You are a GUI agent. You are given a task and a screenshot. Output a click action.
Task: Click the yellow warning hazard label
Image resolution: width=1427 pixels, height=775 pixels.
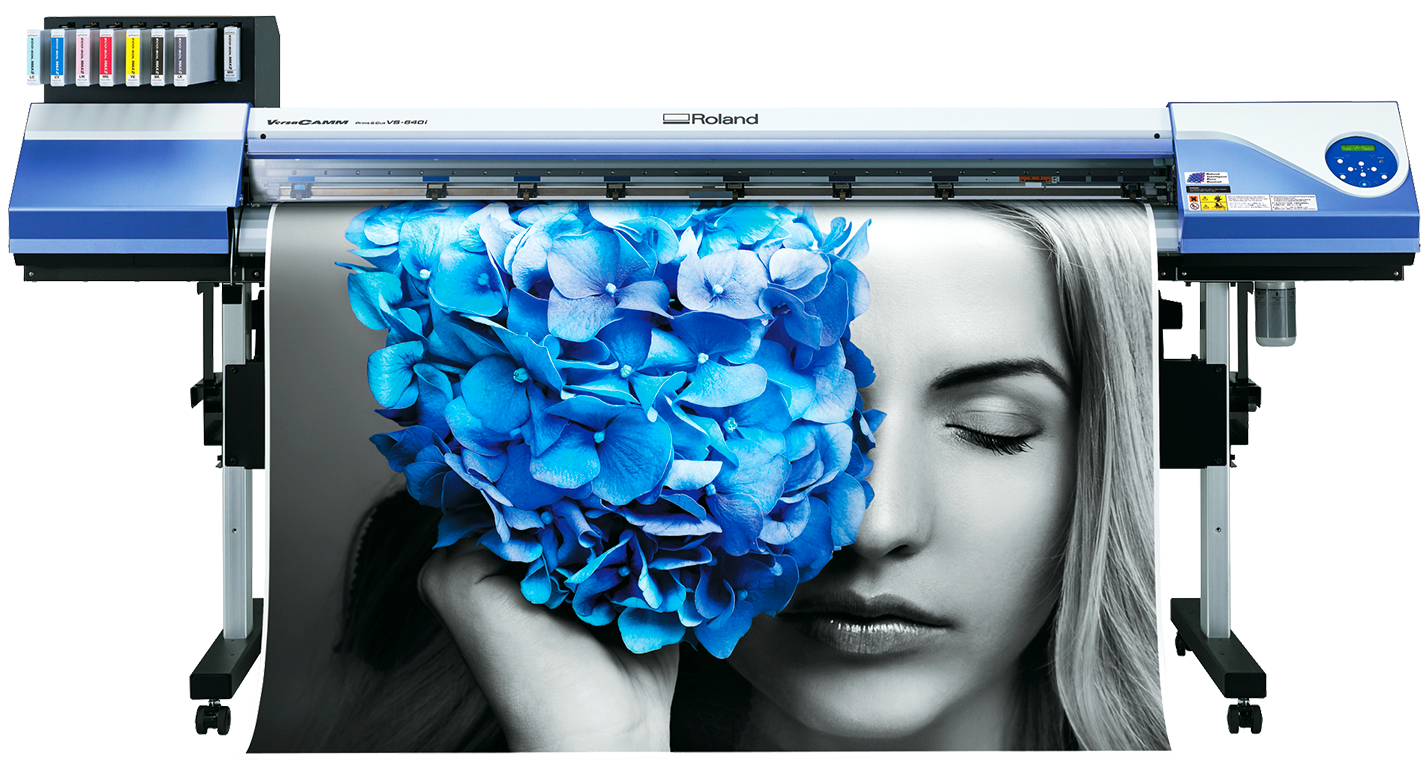point(1213,202)
